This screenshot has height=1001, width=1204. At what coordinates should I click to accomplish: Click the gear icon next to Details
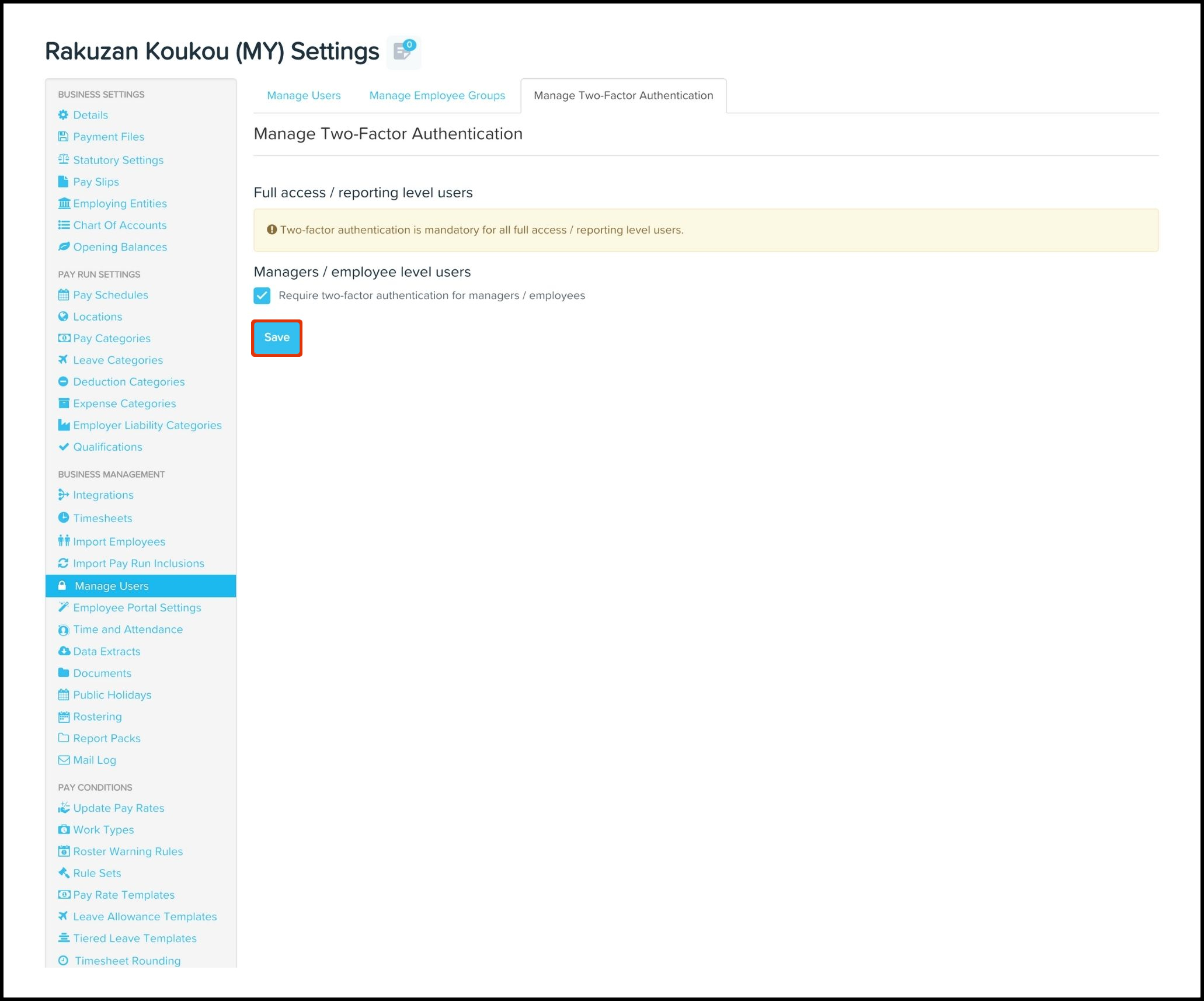point(63,115)
